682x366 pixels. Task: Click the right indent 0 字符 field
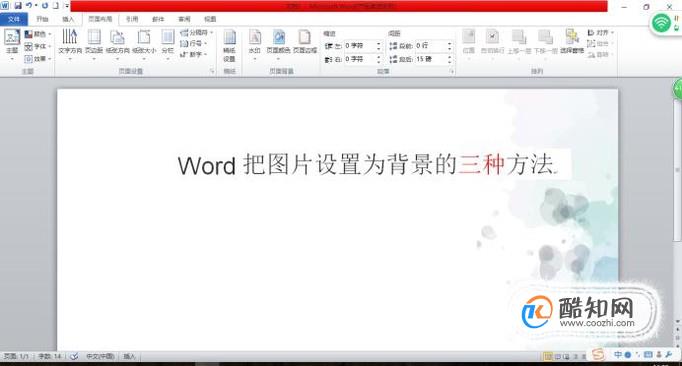tap(359, 59)
